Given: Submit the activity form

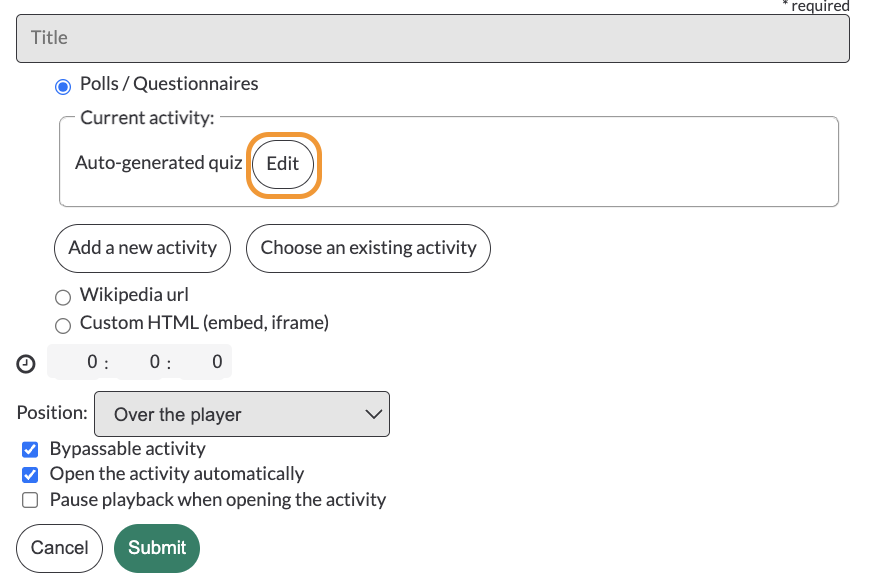Looking at the screenshot, I should point(157,548).
